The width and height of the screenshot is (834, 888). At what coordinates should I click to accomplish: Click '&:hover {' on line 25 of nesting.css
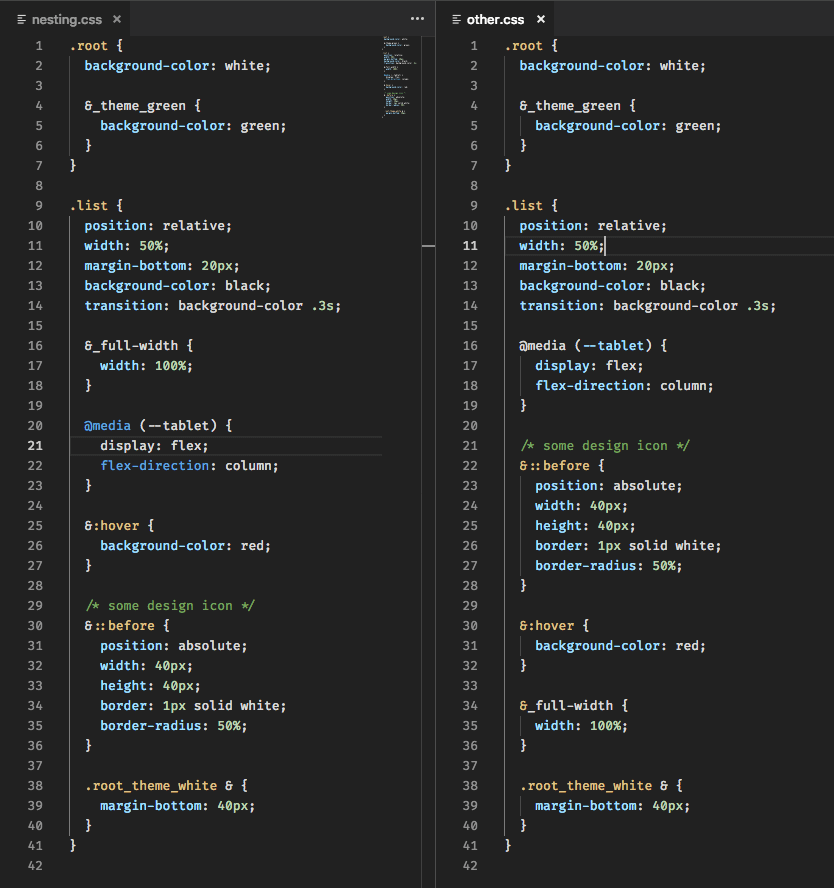pyautogui.click(x=119, y=526)
